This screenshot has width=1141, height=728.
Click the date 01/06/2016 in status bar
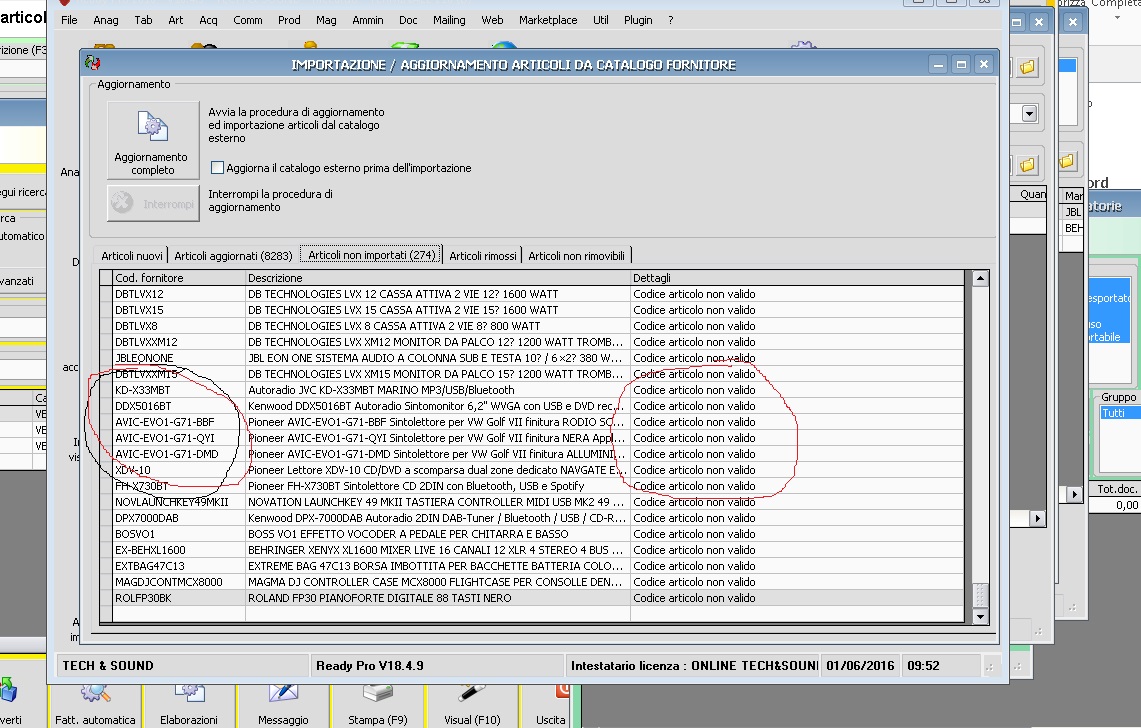[x=860, y=665]
